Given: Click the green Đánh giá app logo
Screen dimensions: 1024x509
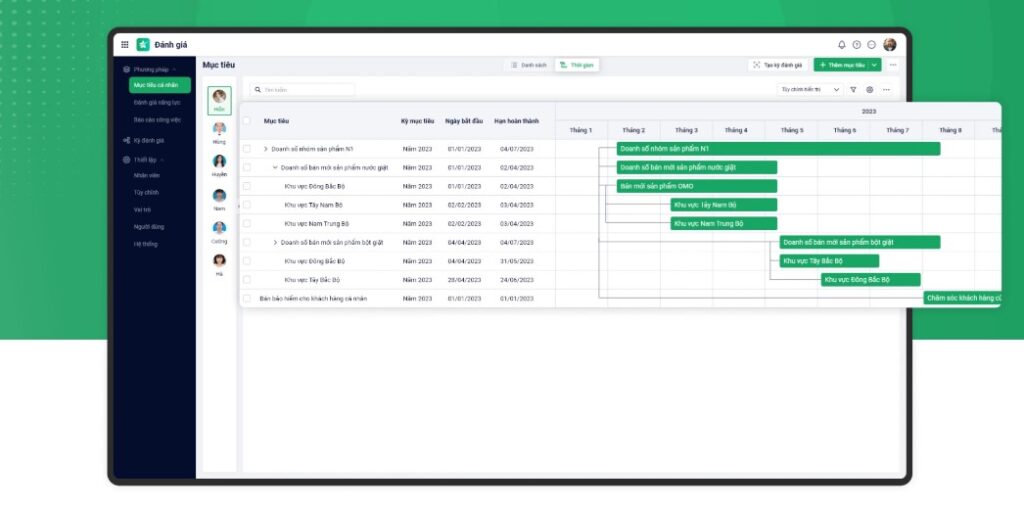Looking at the screenshot, I should tap(143, 44).
